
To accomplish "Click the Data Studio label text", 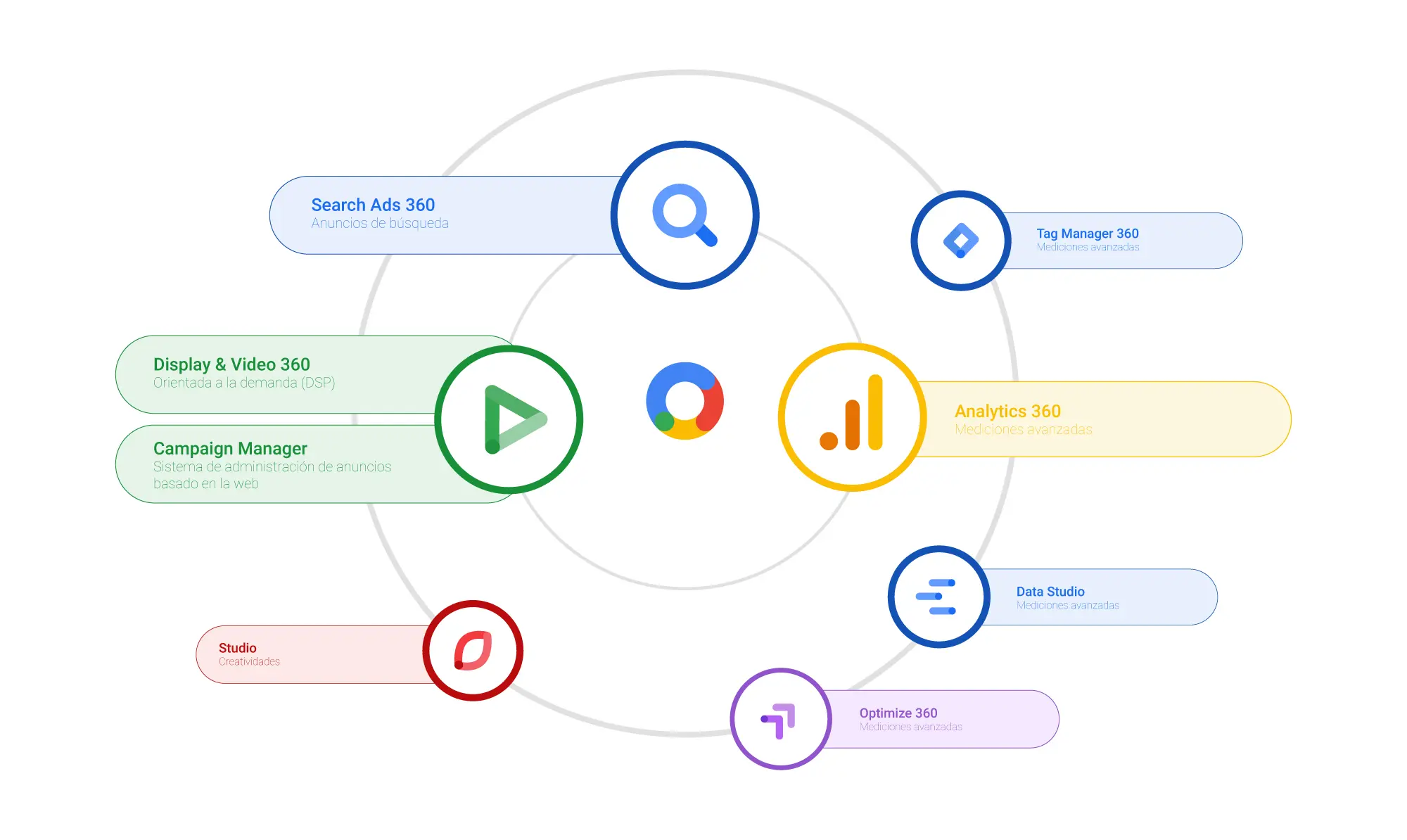I will [x=1050, y=592].
